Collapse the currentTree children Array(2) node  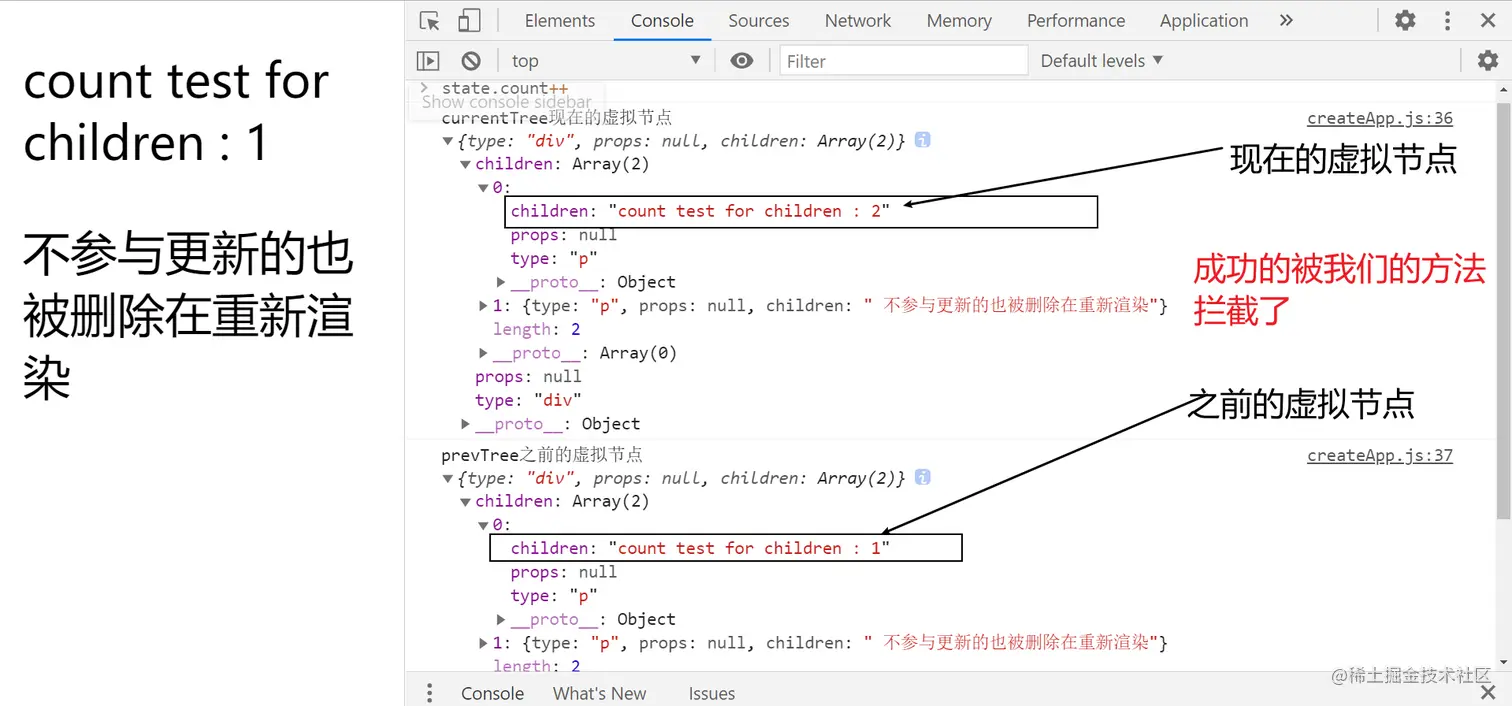pos(466,164)
